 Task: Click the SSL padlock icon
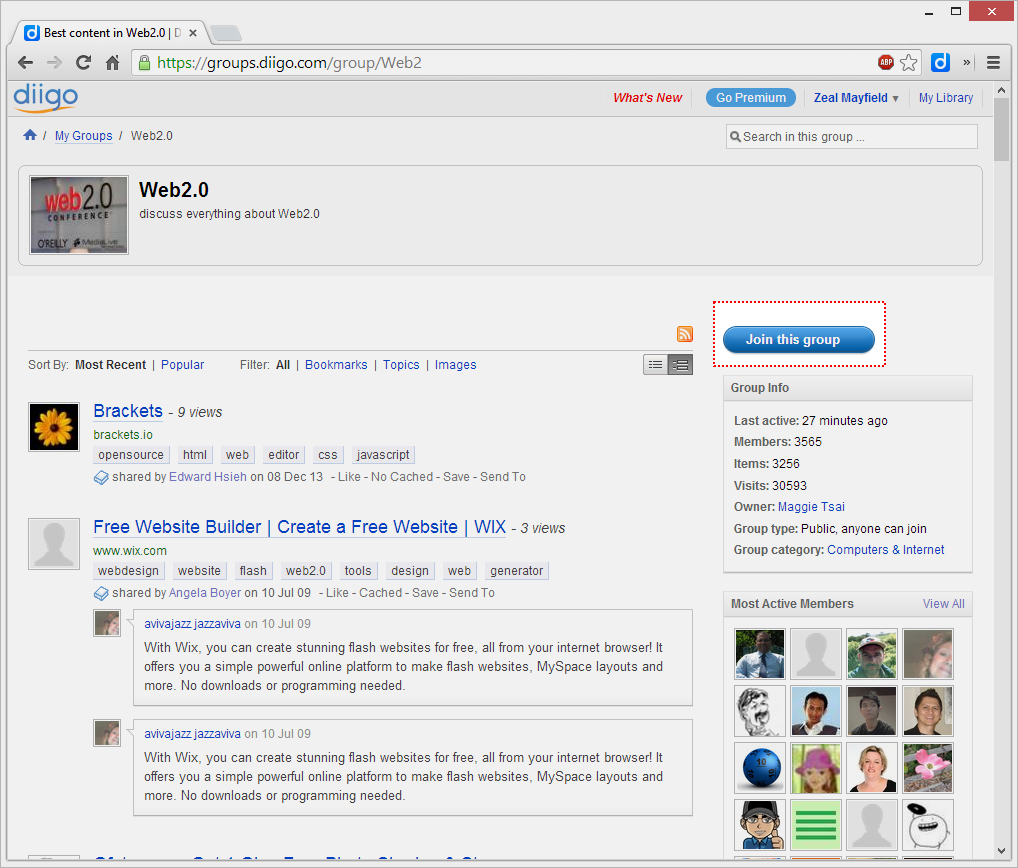point(144,62)
